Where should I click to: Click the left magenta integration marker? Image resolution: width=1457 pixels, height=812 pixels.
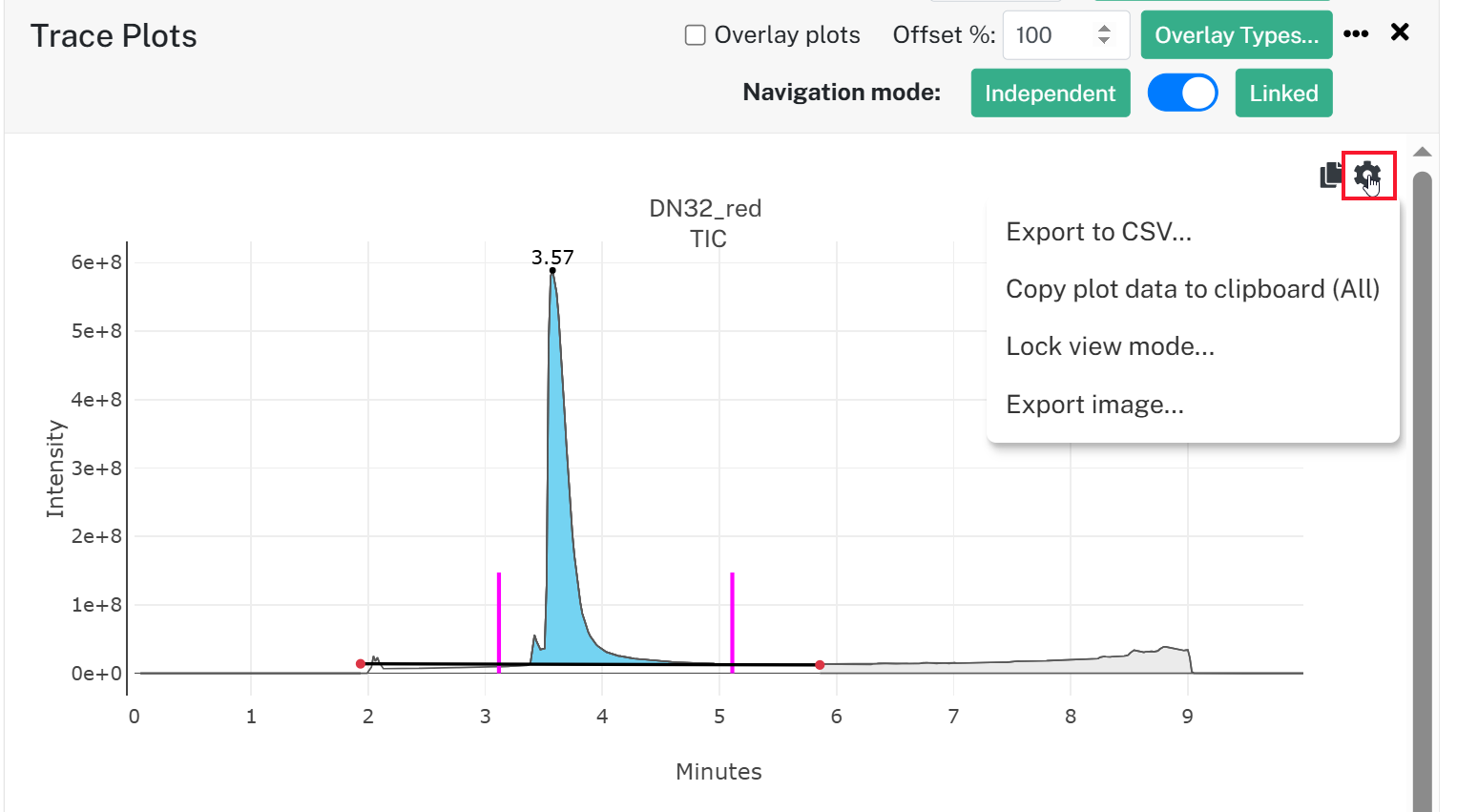499,622
